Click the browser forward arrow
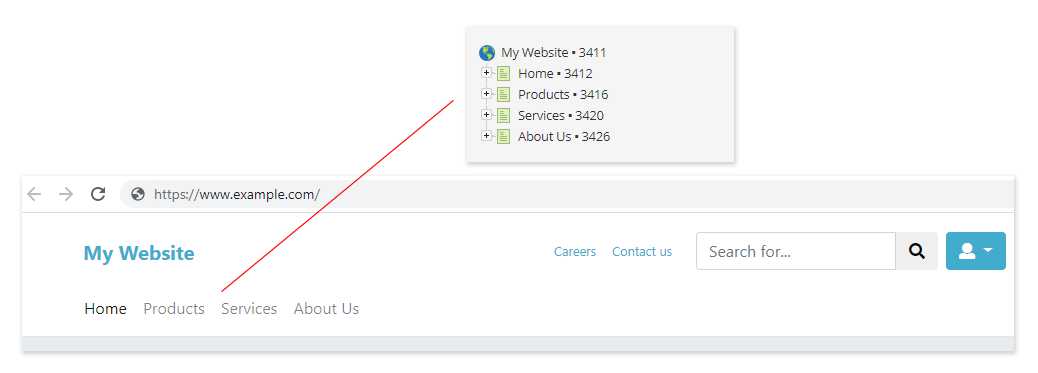 tap(66, 194)
